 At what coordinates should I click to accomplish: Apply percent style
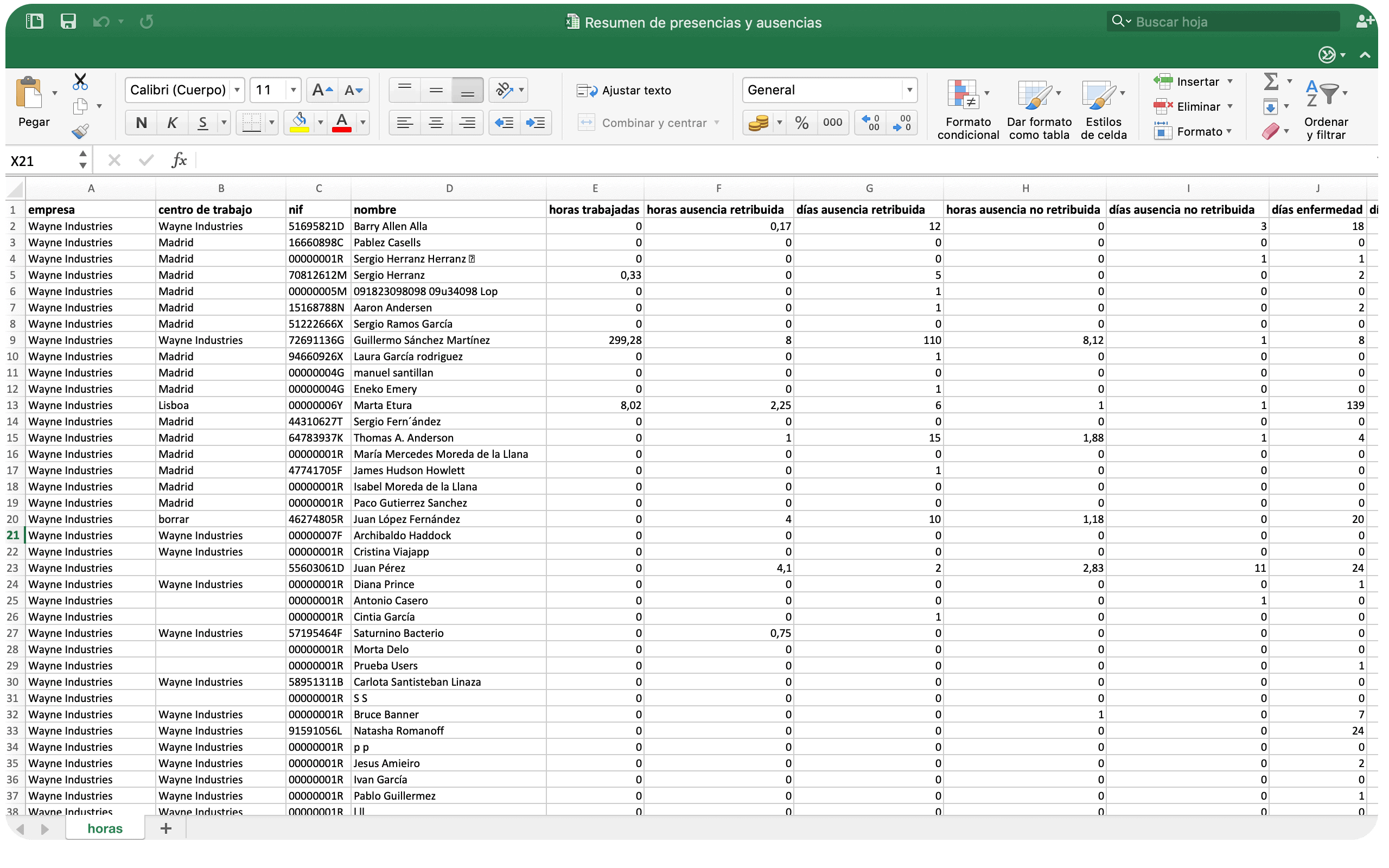pyautogui.click(x=802, y=123)
